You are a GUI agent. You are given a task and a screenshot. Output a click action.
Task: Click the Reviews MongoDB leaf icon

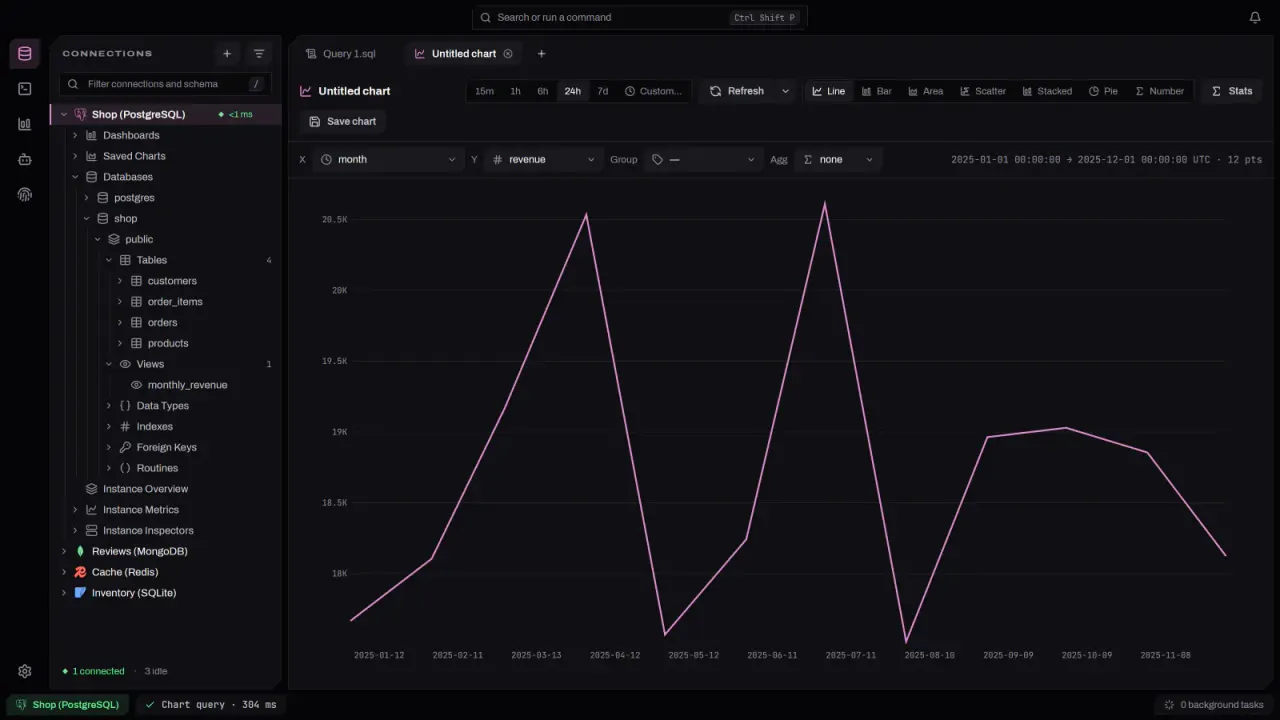click(x=81, y=551)
